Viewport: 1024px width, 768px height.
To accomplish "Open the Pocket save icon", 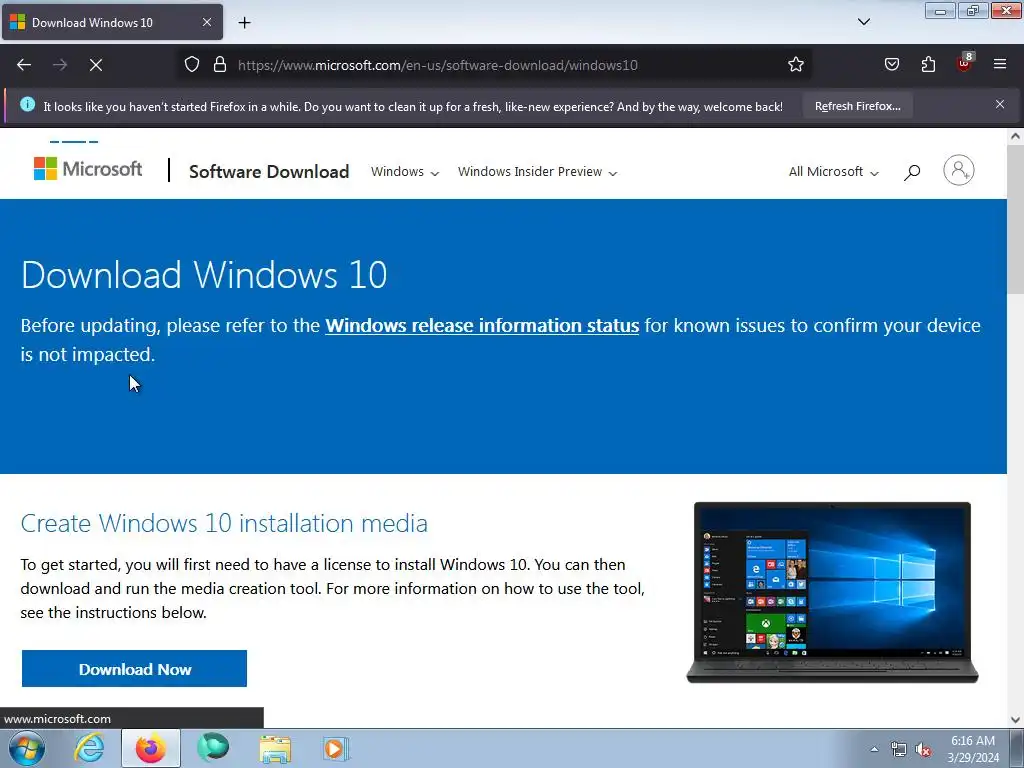I will (x=891, y=65).
